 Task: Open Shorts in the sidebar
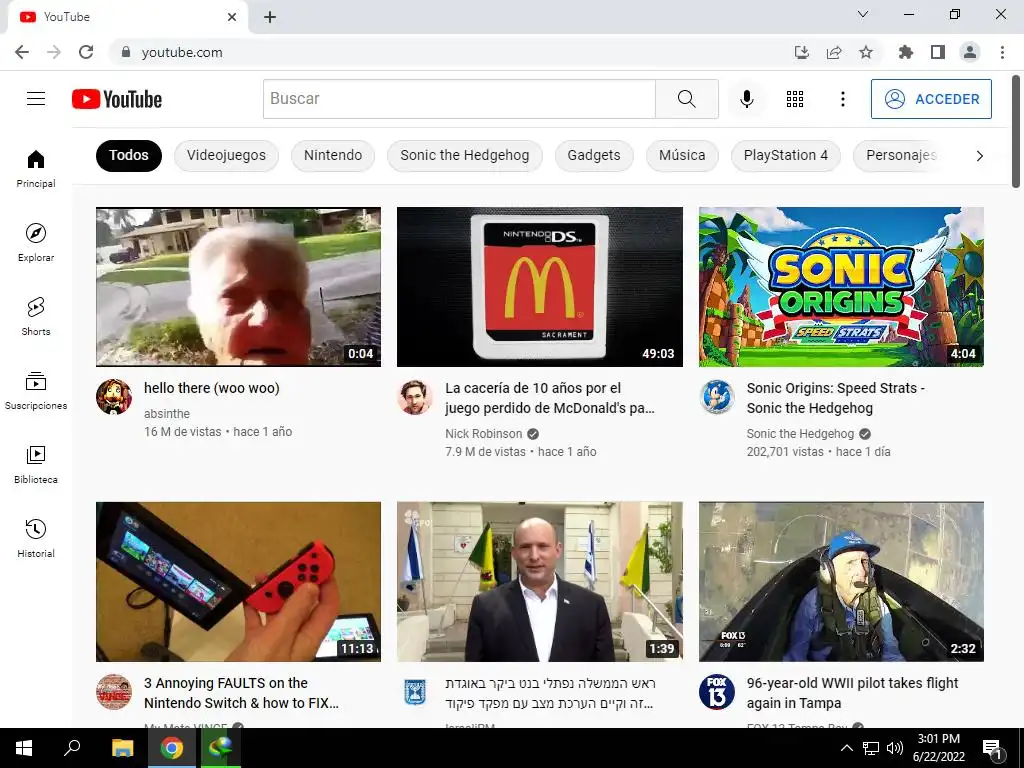tap(36, 317)
